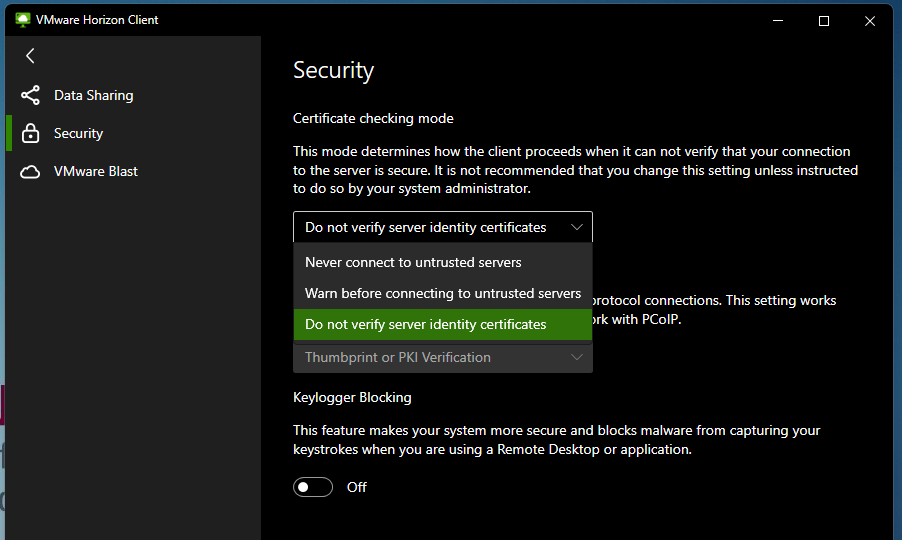902x540 pixels.
Task: Click the chevron on certificate mode dropdown
Action: [577, 227]
